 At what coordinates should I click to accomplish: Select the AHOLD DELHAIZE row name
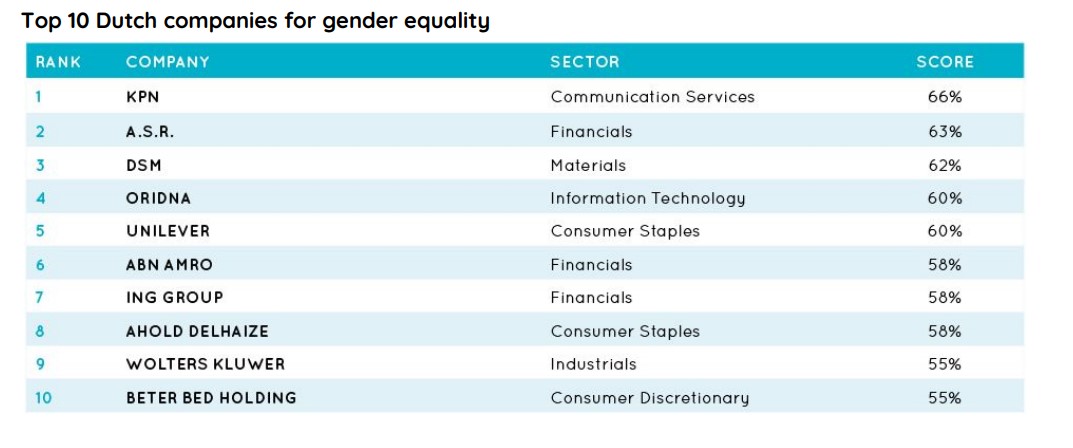tap(197, 331)
